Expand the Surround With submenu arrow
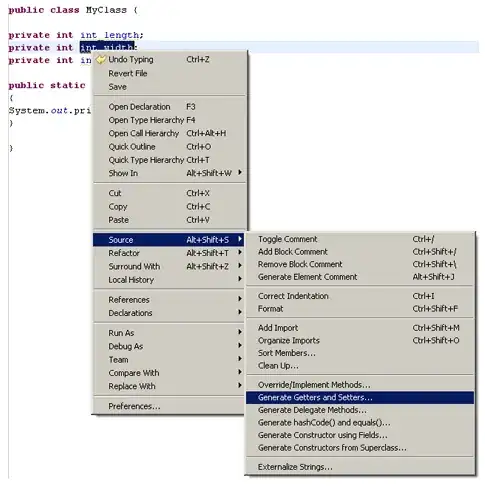485x487 pixels. point(240,266)
